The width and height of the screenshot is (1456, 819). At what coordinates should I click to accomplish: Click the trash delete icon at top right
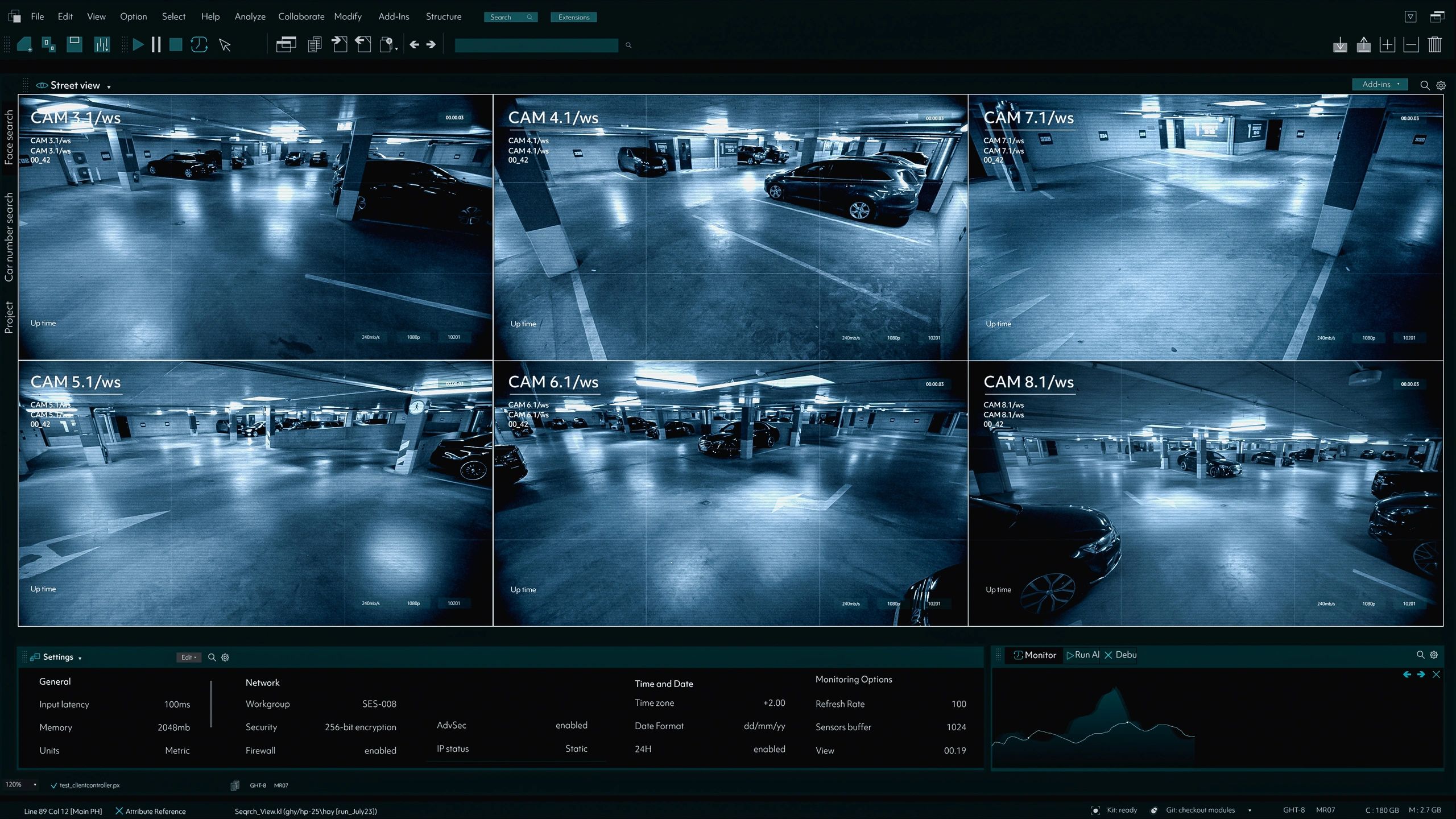click(x=1434, y=44)
